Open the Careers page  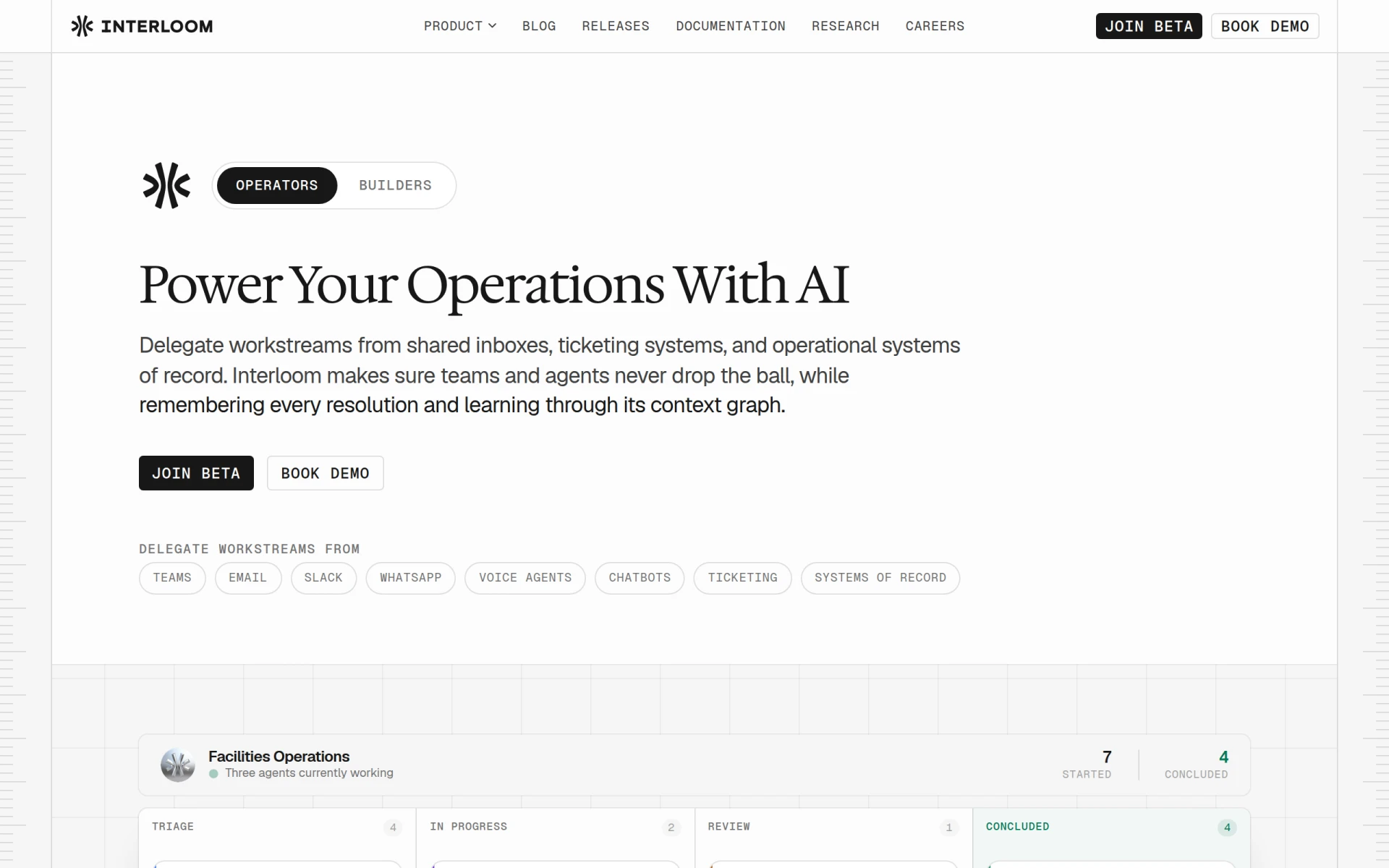(x=935, y=26)
